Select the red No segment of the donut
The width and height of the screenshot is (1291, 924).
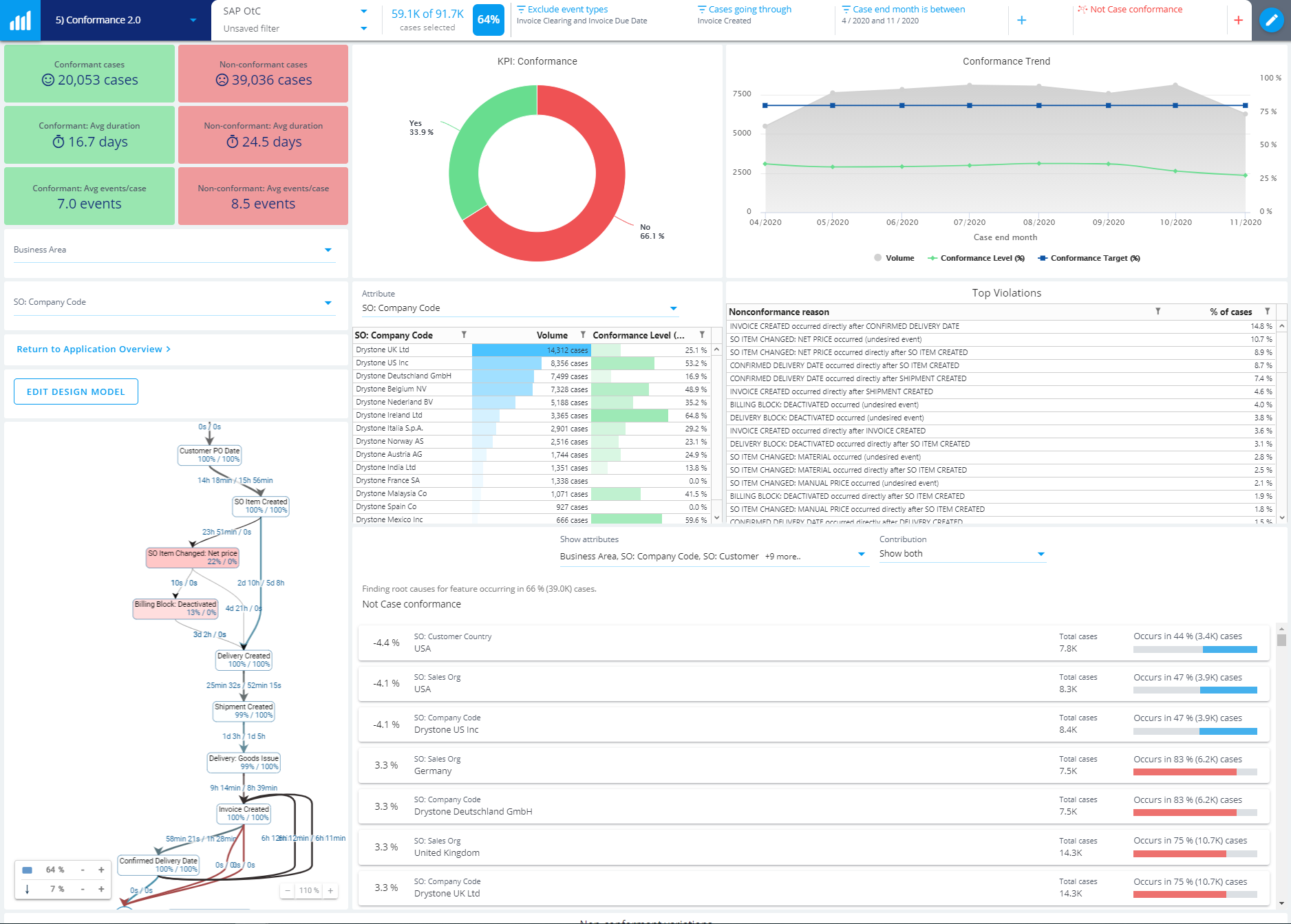click(600, 206)
